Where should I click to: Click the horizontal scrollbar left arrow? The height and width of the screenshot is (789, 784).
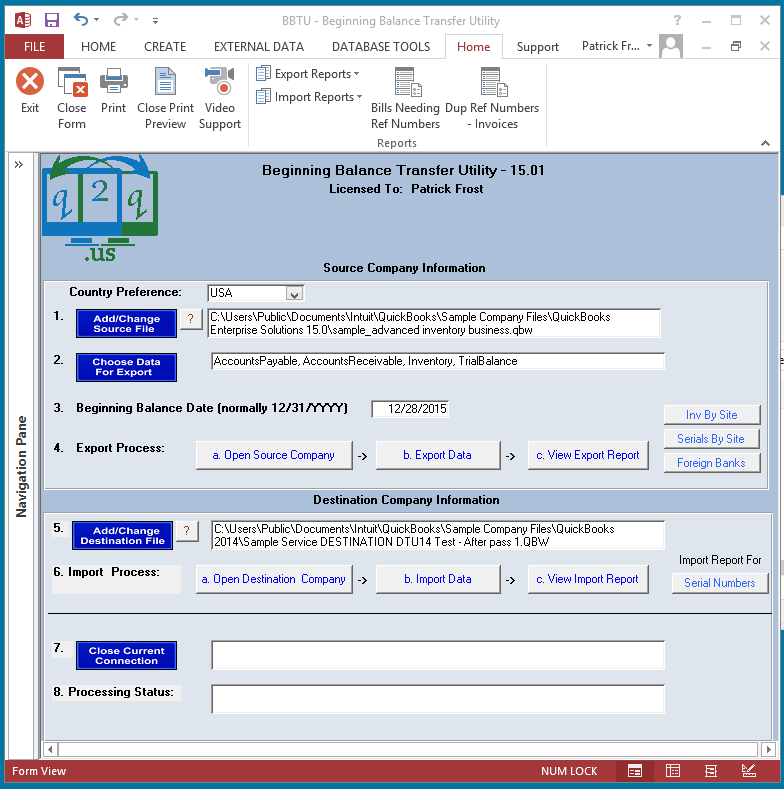coord(50,749)
